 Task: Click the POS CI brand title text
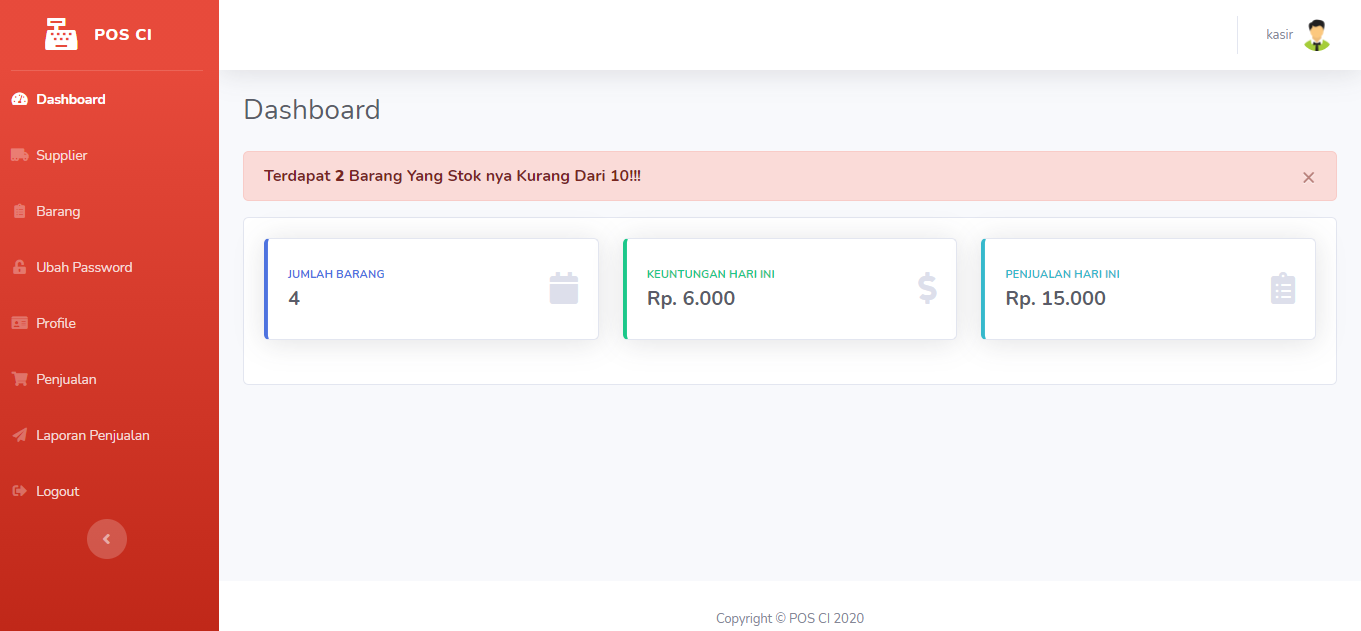coord(123,35)
